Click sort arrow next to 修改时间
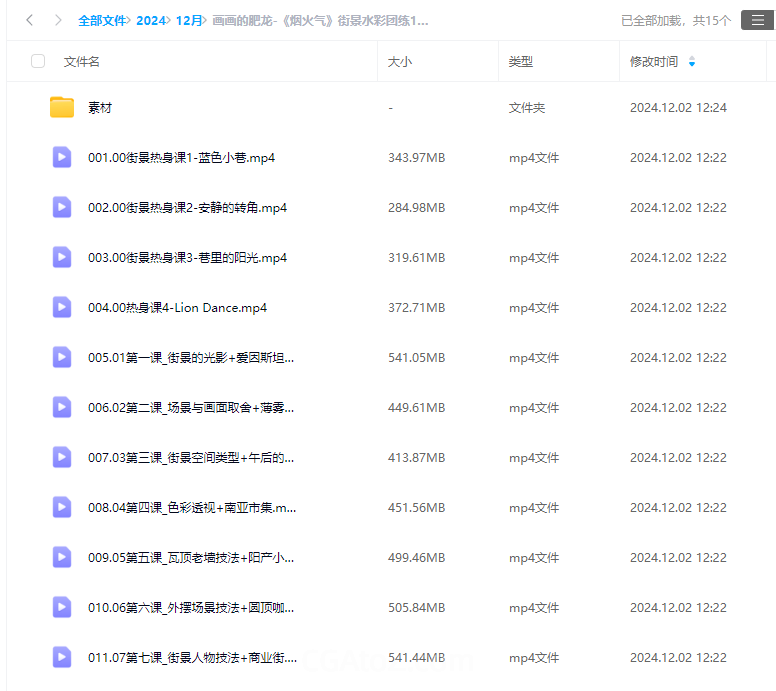This screenshot has height=691, width=776. [691, 62]
